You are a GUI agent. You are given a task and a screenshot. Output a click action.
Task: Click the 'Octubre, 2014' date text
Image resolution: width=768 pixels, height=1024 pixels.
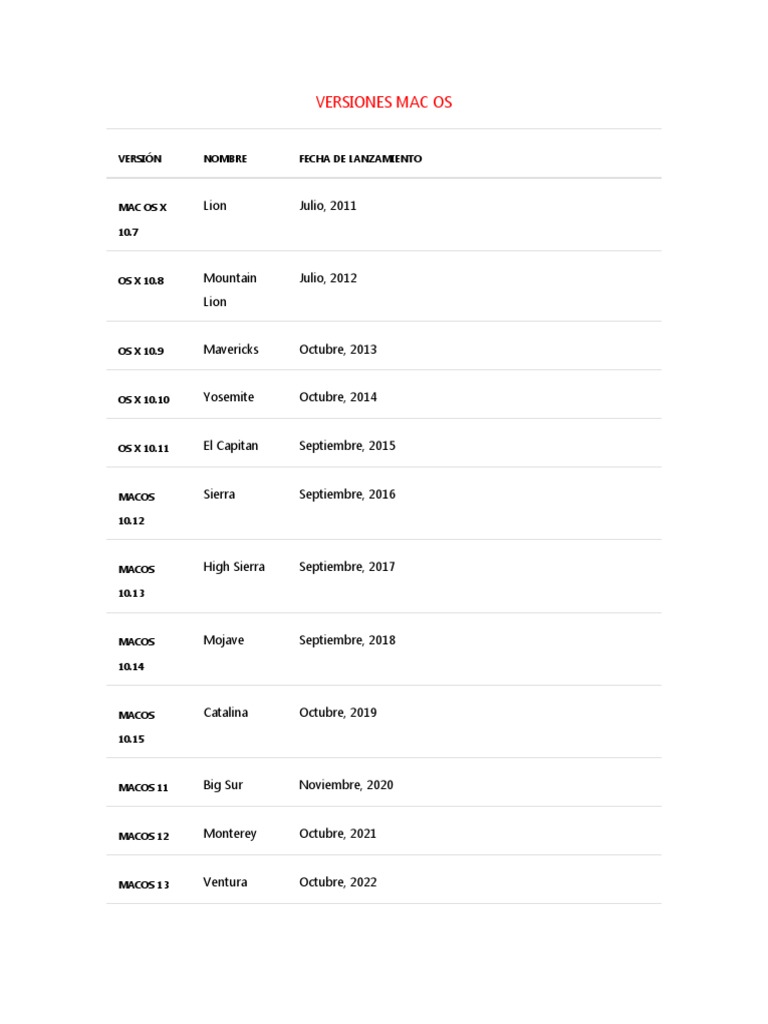(338, 397)
